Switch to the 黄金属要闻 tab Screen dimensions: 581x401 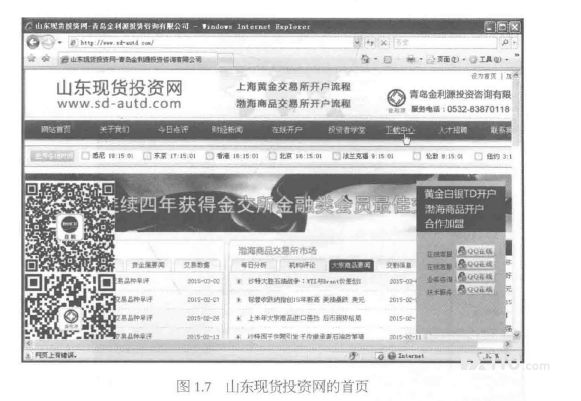click(x=148, y=265)
